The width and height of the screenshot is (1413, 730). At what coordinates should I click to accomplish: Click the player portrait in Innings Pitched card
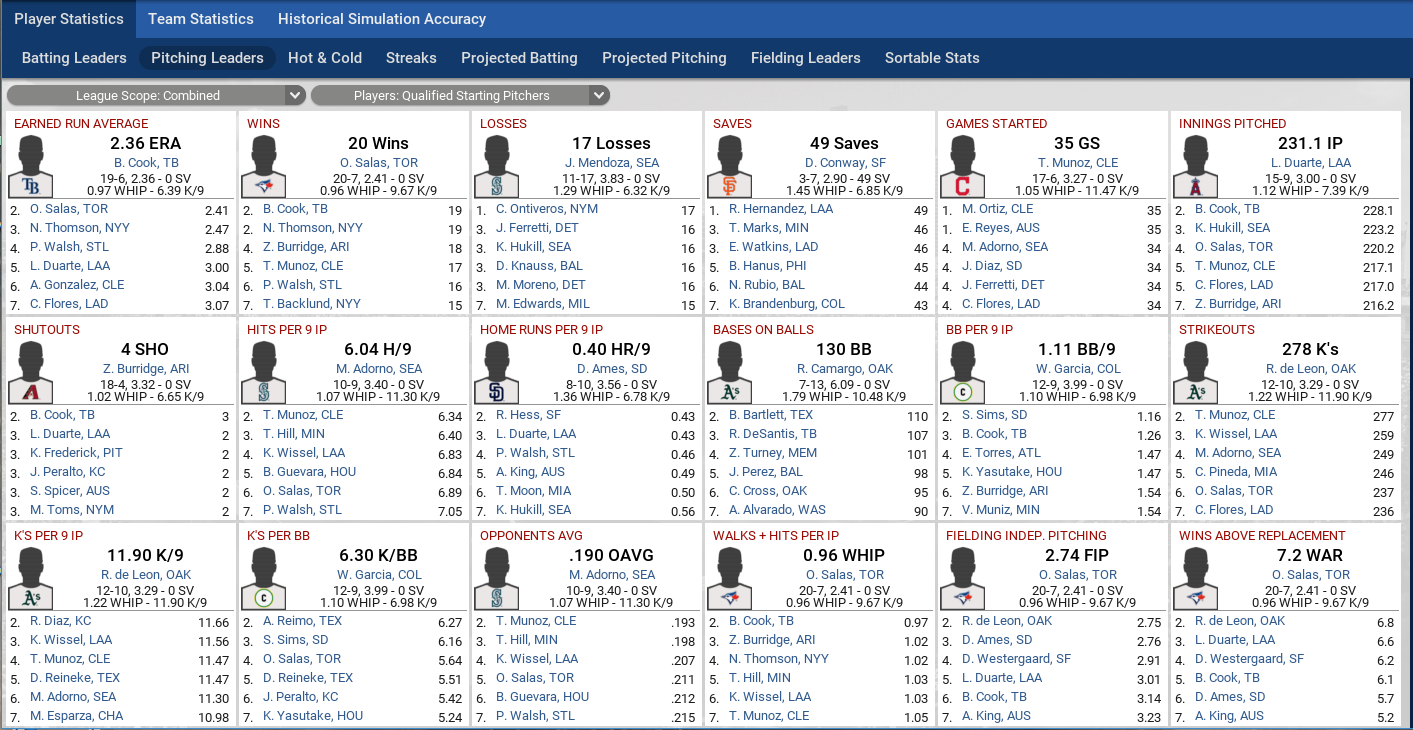1196,166
